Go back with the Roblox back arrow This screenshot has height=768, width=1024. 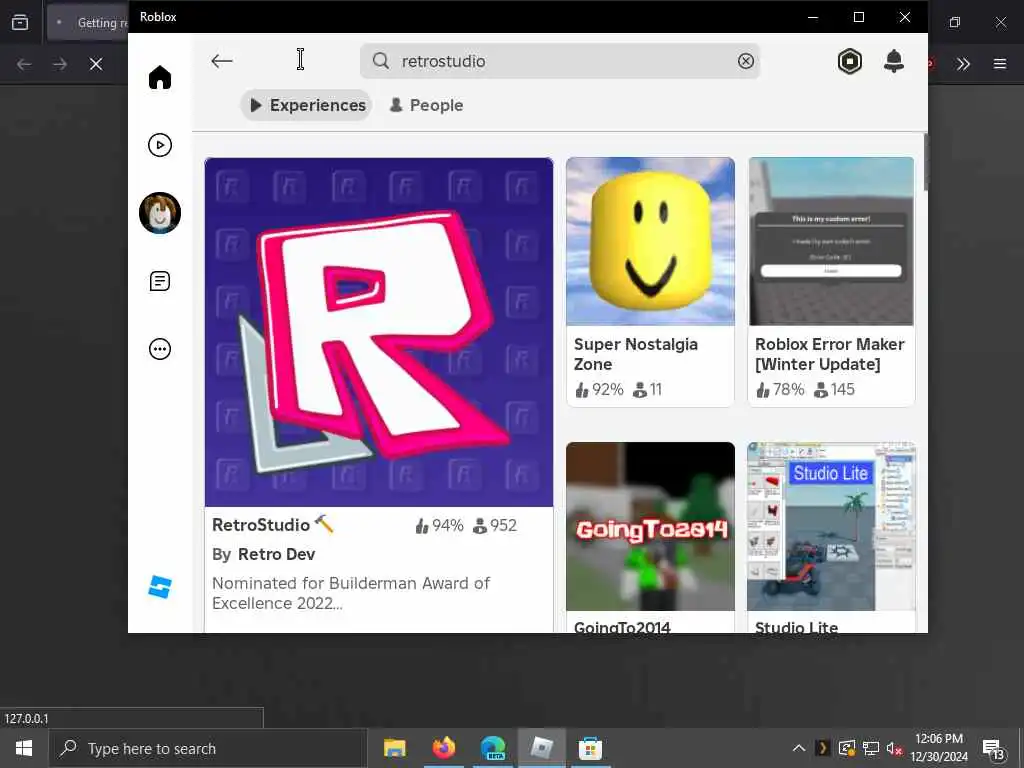pos(222,61)
